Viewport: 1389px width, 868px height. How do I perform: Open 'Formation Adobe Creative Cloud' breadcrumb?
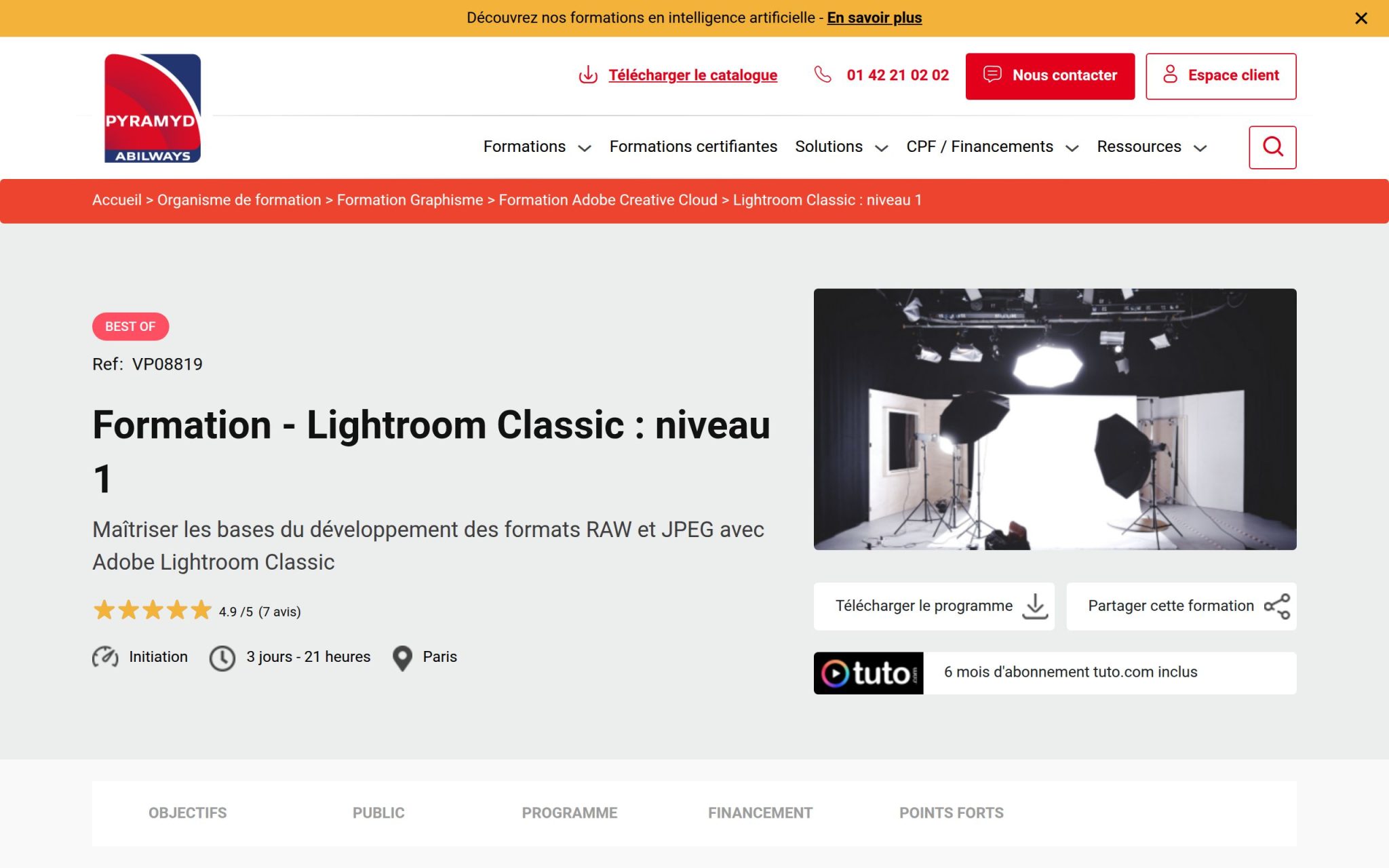click(608, 200)
